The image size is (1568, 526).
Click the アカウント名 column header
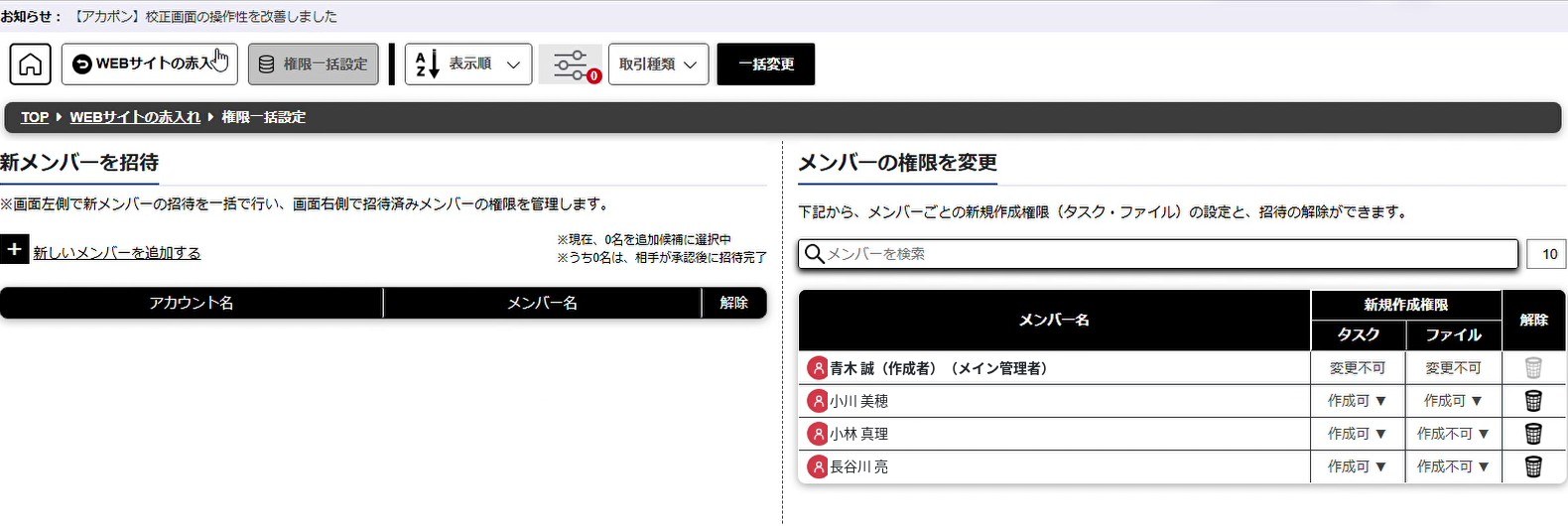[192, 303]
